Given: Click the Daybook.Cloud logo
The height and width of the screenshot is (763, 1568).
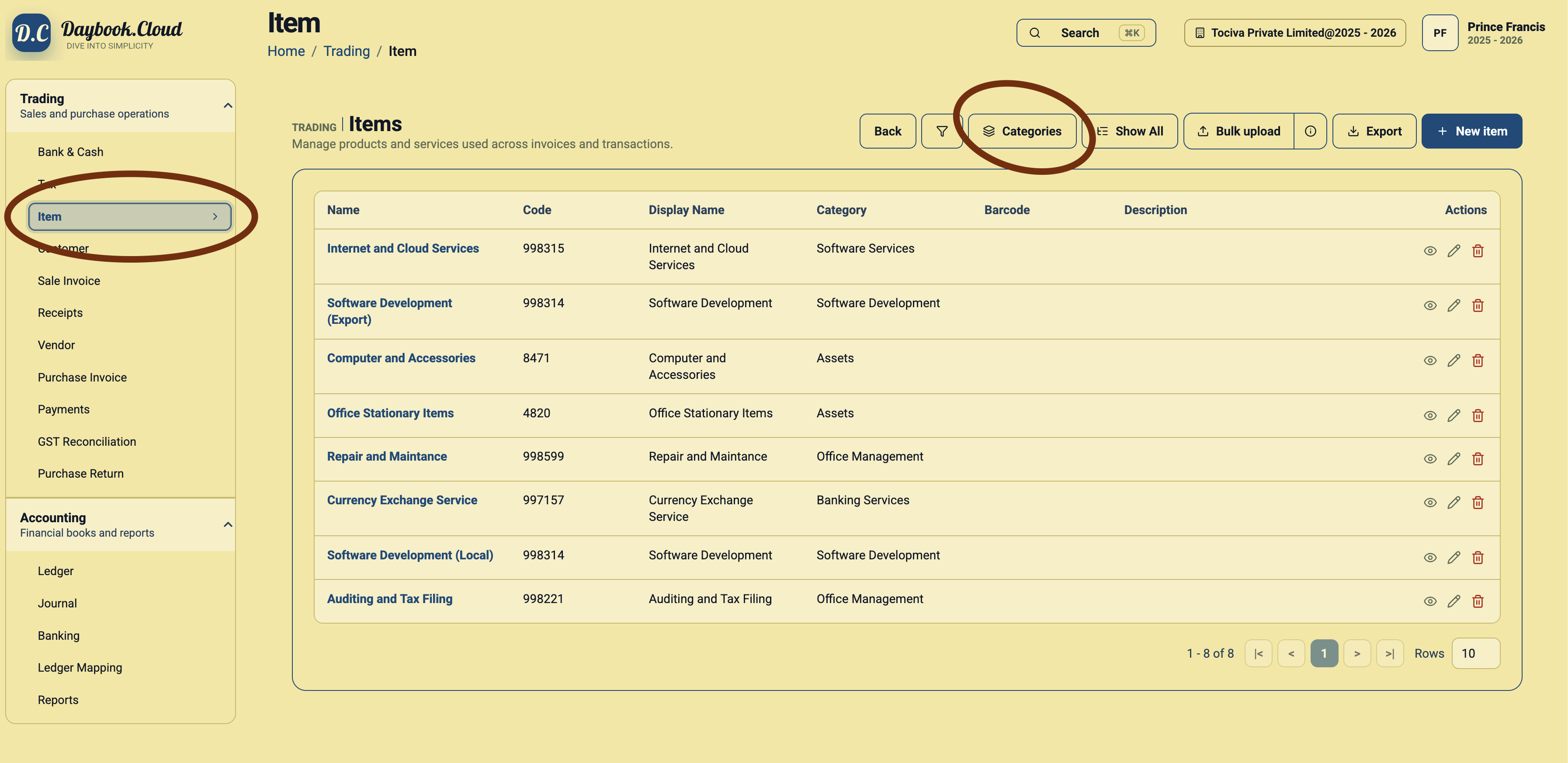Looking at the screenshot, I should pyautogui.click(x=97, y=33).
